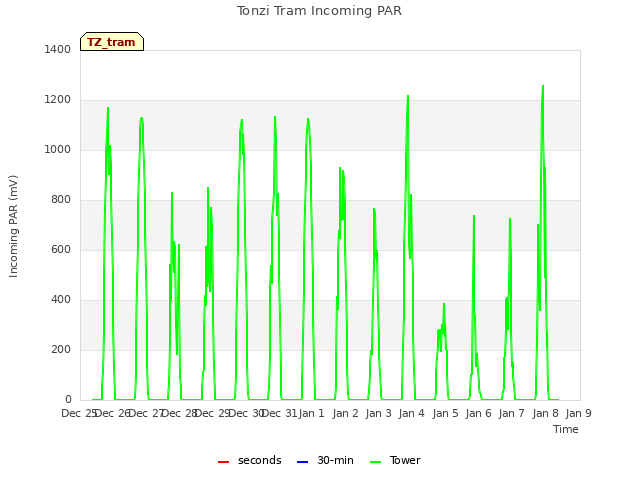The height and width of the screenshot is (480, 640).
Task: Click the Jan 9 x-axis date label
Action: 578,413
